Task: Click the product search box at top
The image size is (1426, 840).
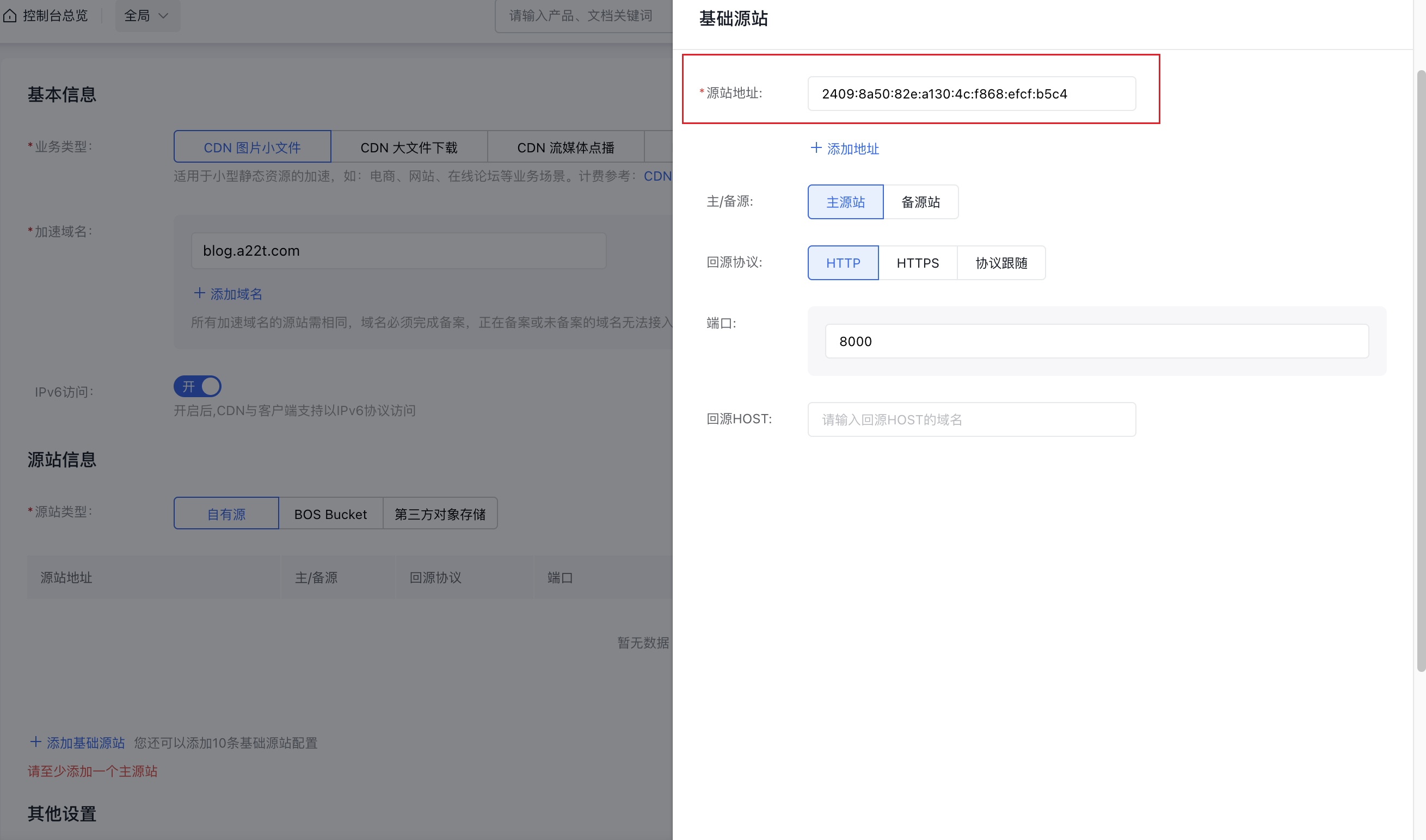Action: 583,15
